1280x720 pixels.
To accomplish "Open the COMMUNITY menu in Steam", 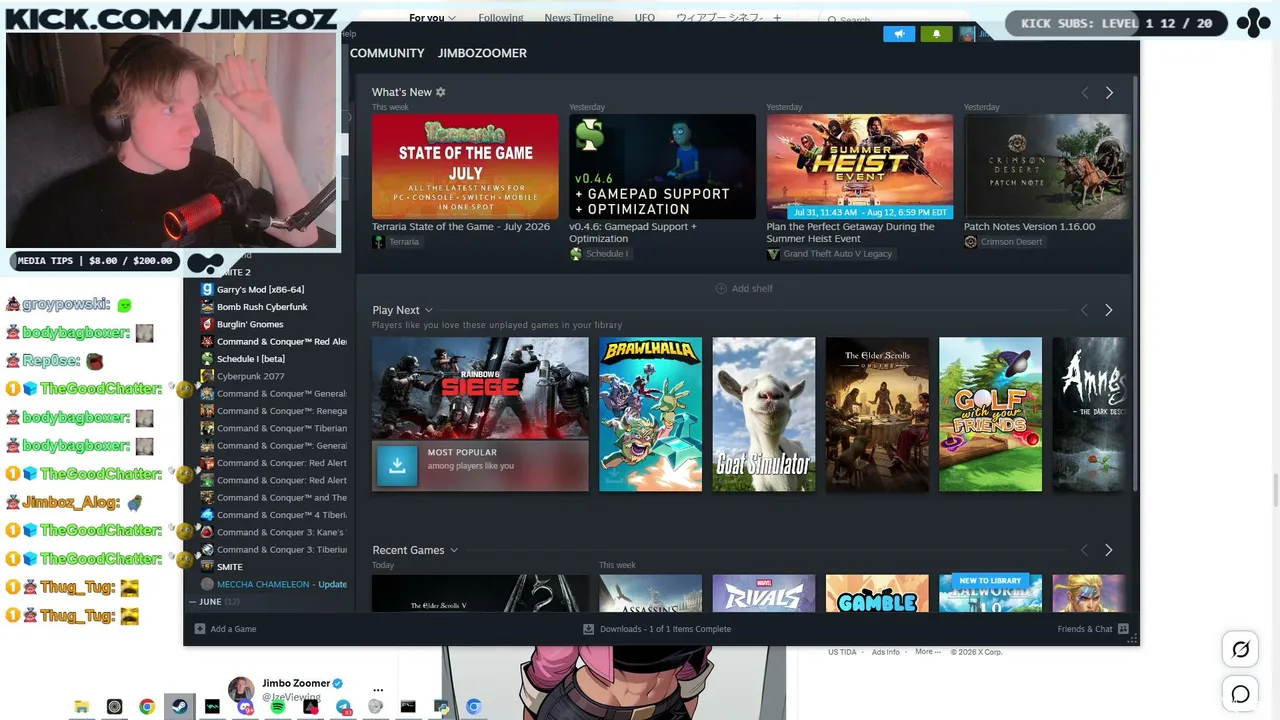I will click(x=387, y=53).
